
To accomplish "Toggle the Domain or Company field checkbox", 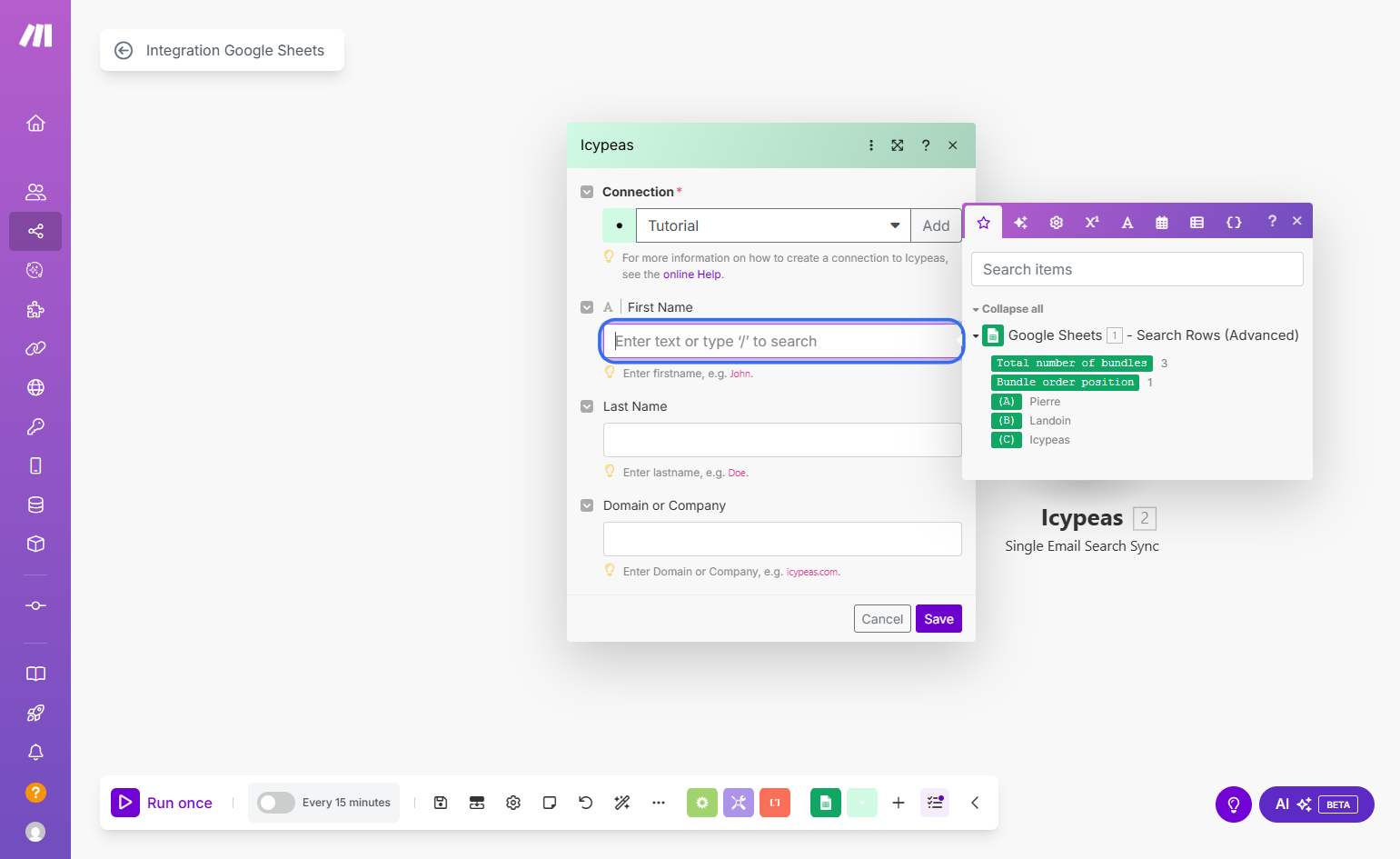I will click(x=587, y=505).
